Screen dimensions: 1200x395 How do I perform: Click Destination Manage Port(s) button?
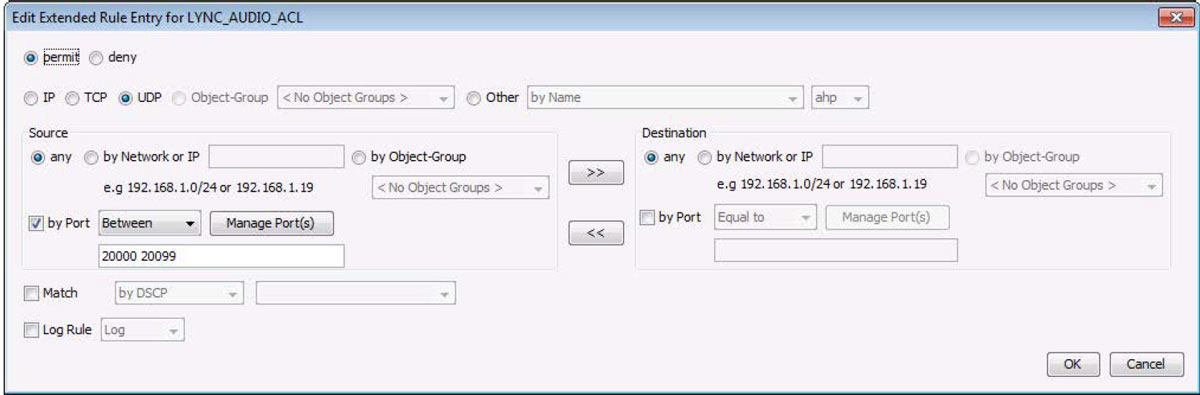(x=886, y=217)
